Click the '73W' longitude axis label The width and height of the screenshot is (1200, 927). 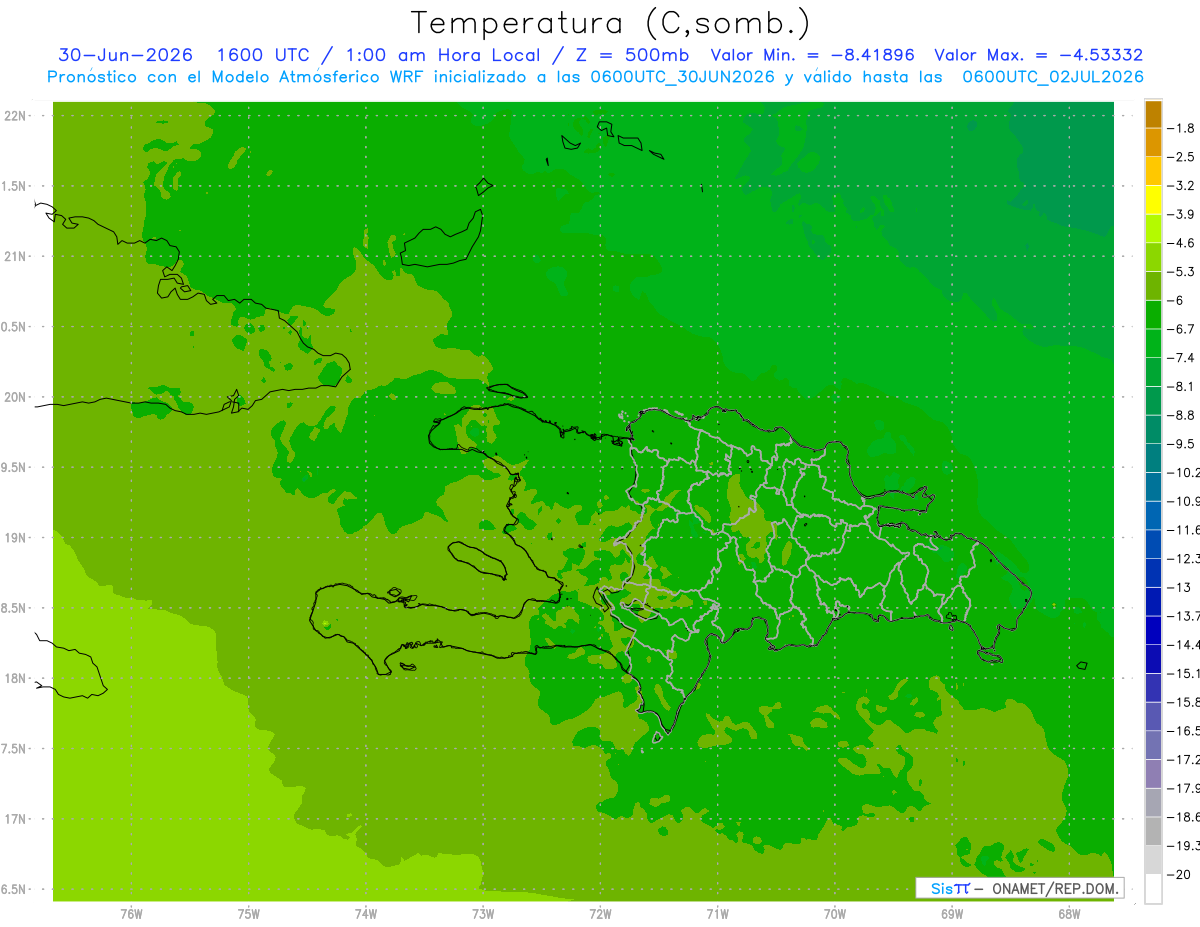(483, 914)
